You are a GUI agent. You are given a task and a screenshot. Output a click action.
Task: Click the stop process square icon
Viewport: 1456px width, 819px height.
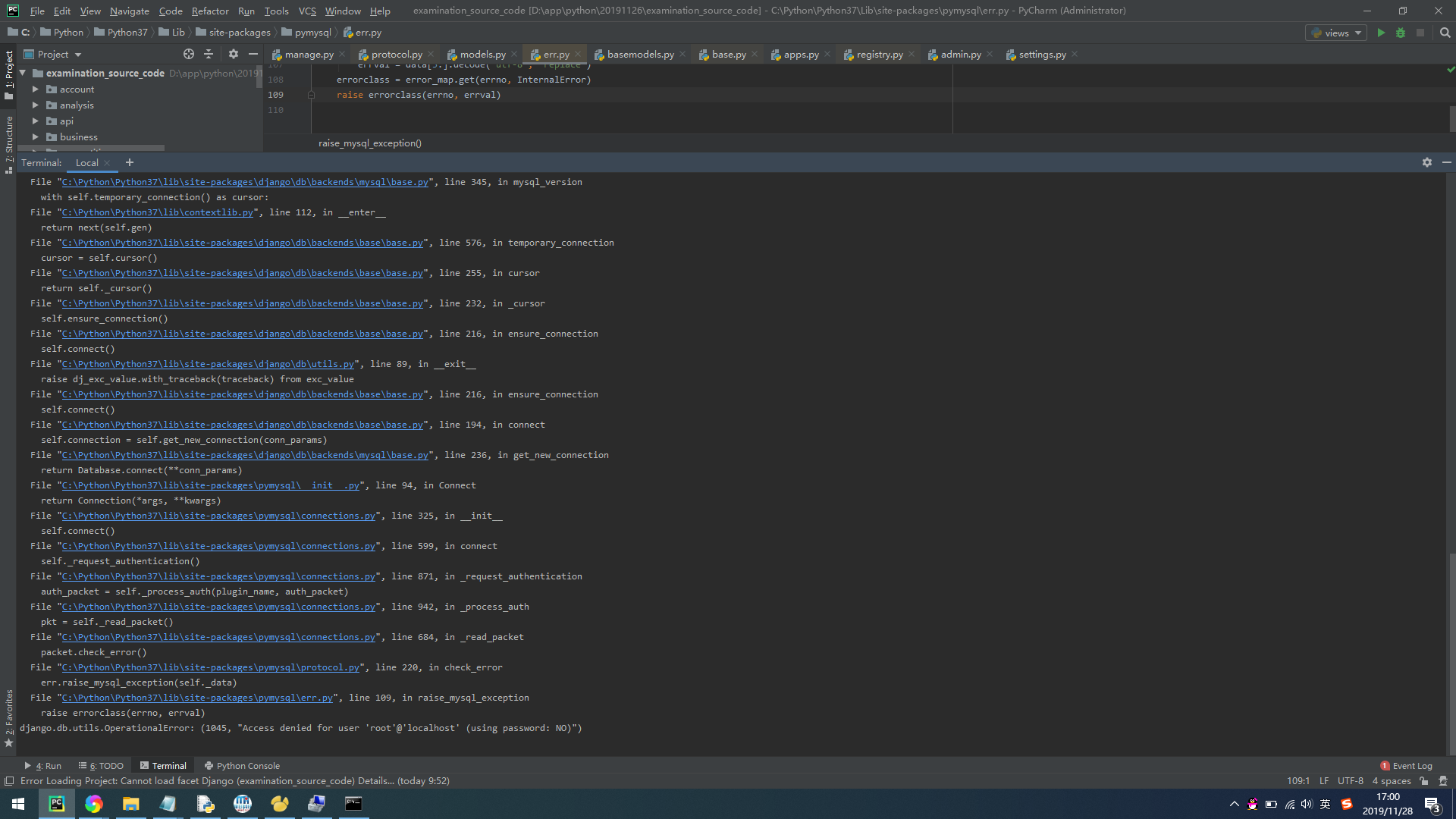(x=1420, y=33)
